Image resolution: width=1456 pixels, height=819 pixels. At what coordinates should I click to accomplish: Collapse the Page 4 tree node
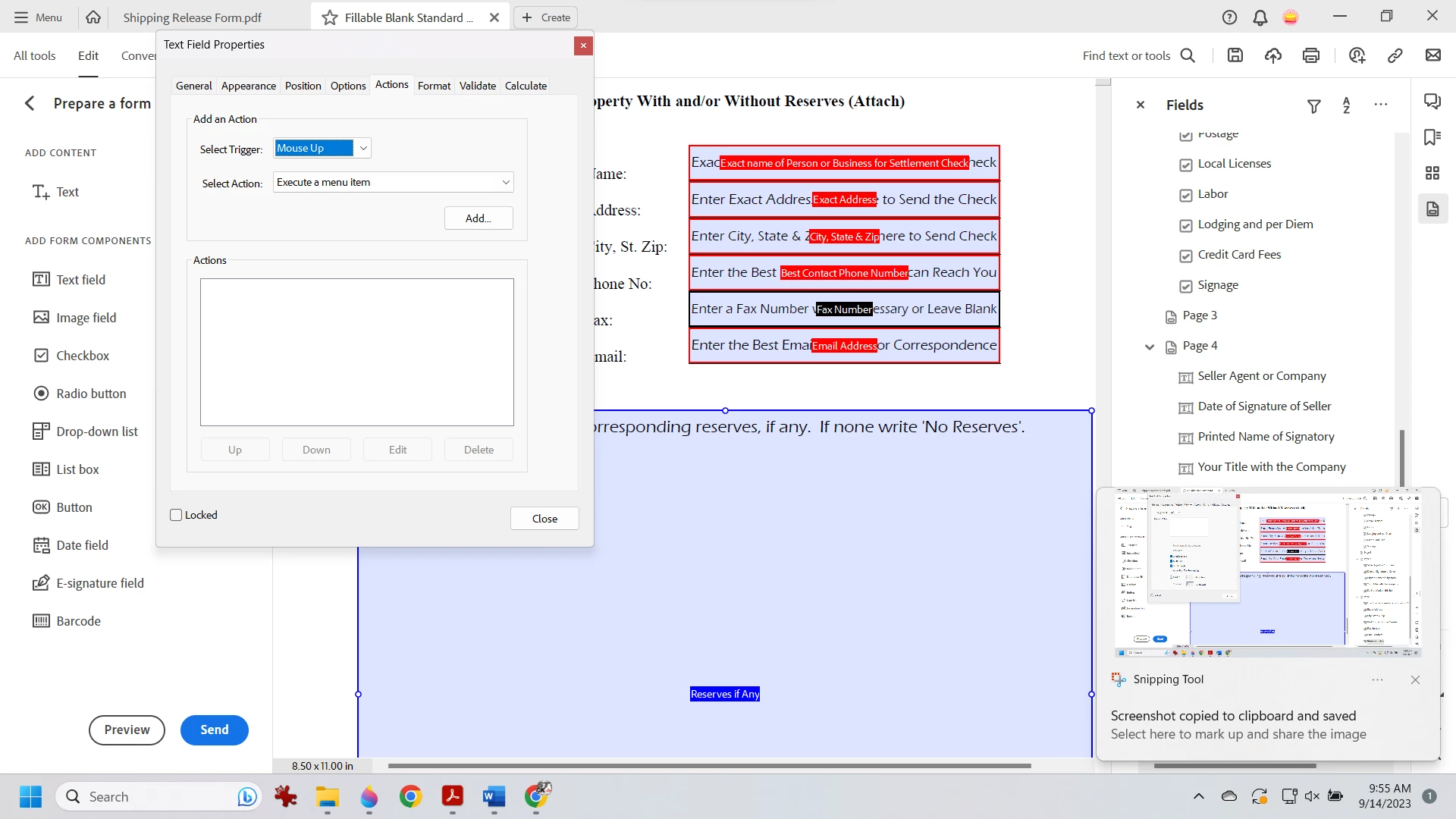1150,347
